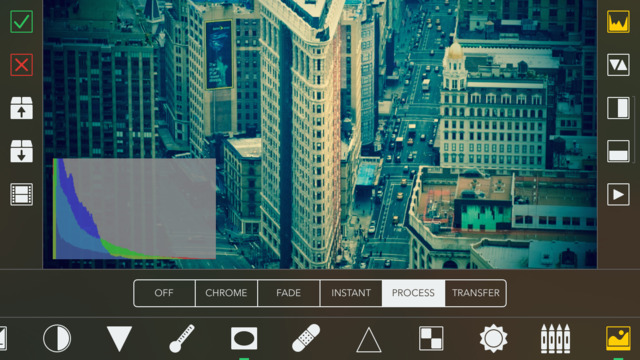Viewport: 640px width, 360px height.
Task: Open the checkered squares tool
Action: pos(431,338)
